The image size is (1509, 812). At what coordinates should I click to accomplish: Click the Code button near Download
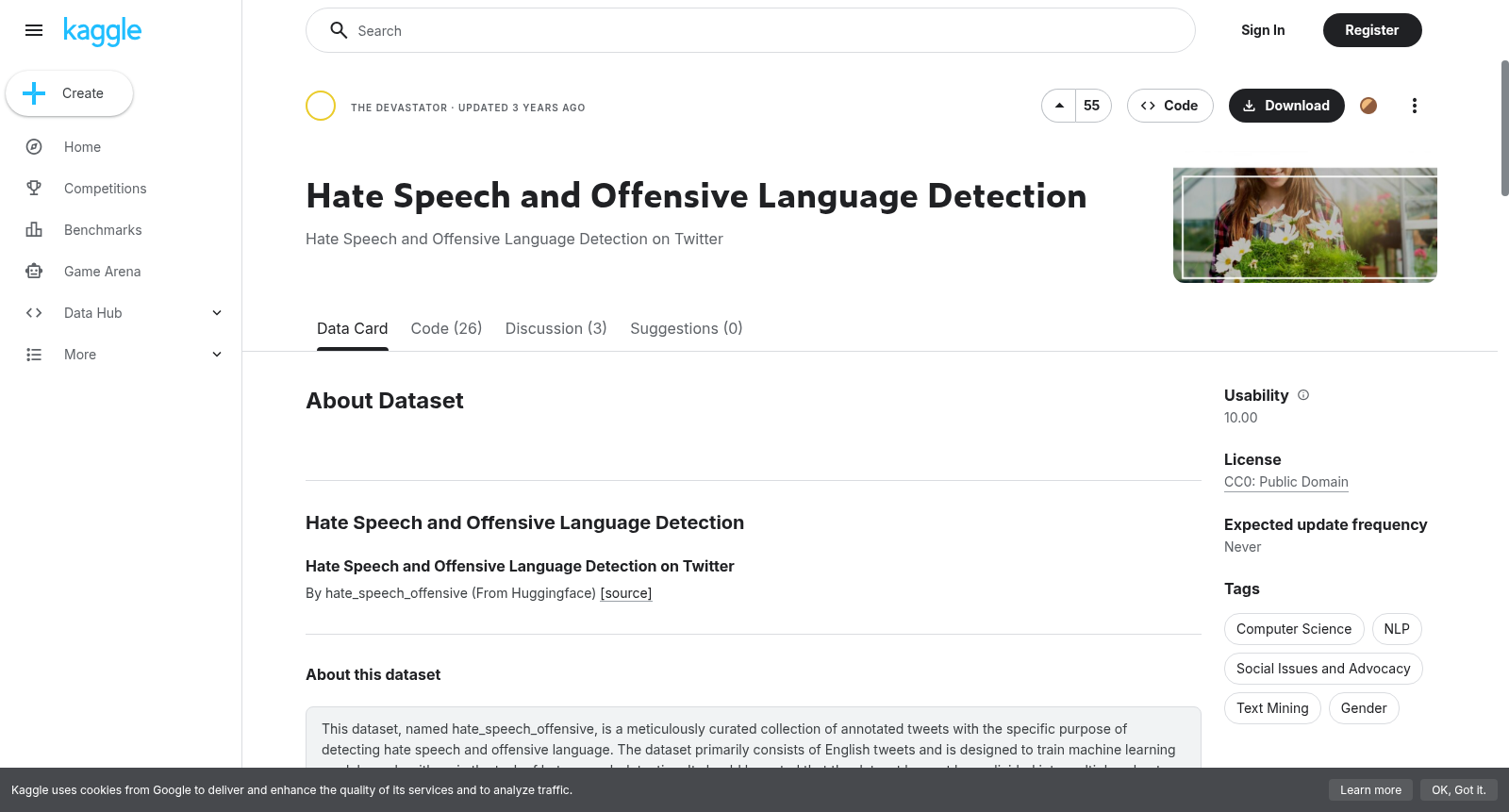point(1169,106)
